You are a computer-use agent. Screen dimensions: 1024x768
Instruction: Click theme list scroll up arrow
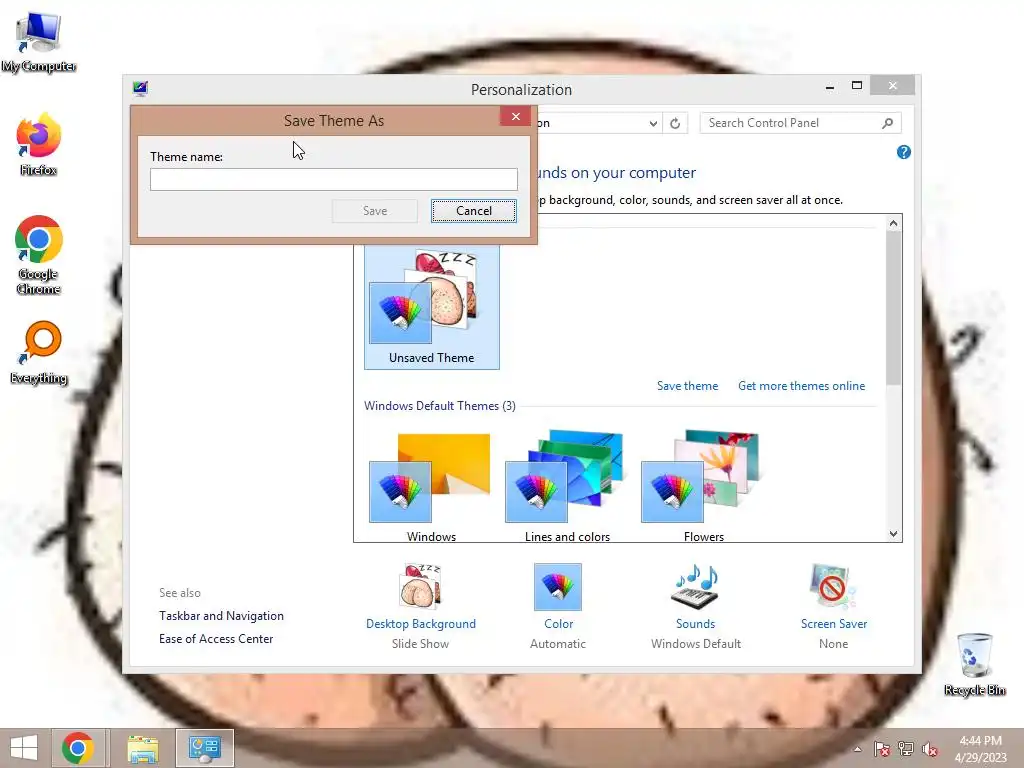tap(893, 223)
